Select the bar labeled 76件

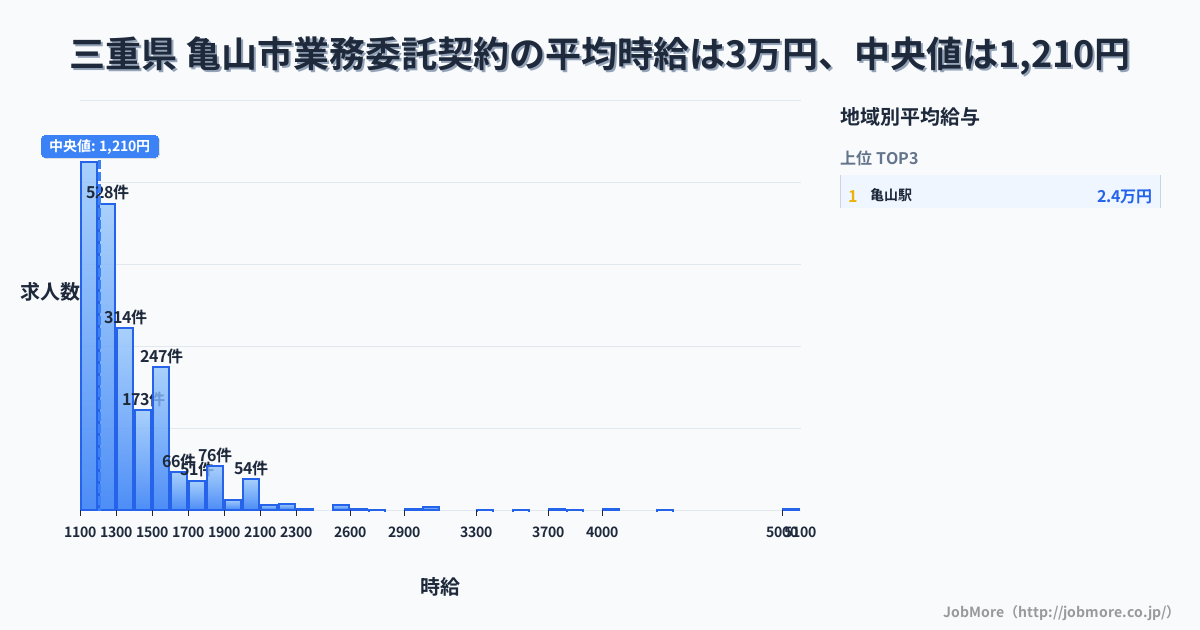point(215,488)
